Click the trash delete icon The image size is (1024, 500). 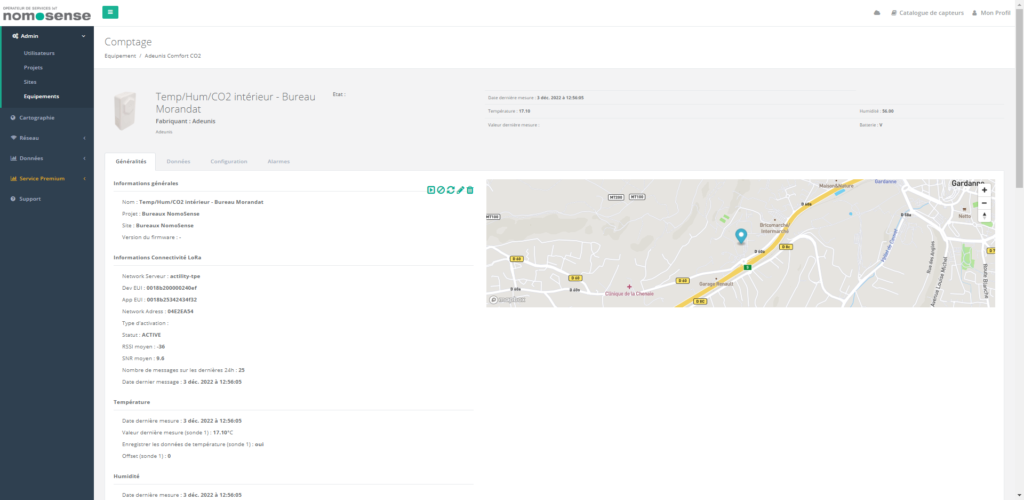pyautogui.click(x=470, y=190)
